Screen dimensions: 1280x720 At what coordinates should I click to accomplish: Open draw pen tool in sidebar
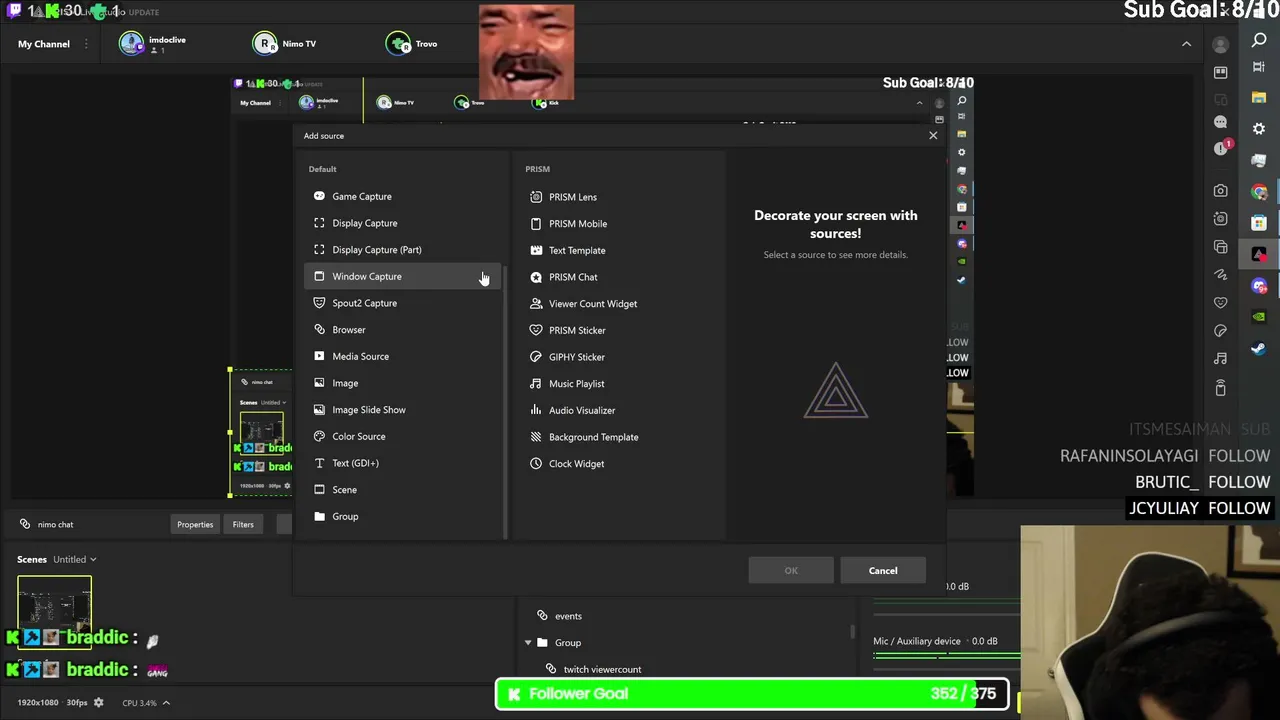pyautogui.click(x=1220, y=274)
